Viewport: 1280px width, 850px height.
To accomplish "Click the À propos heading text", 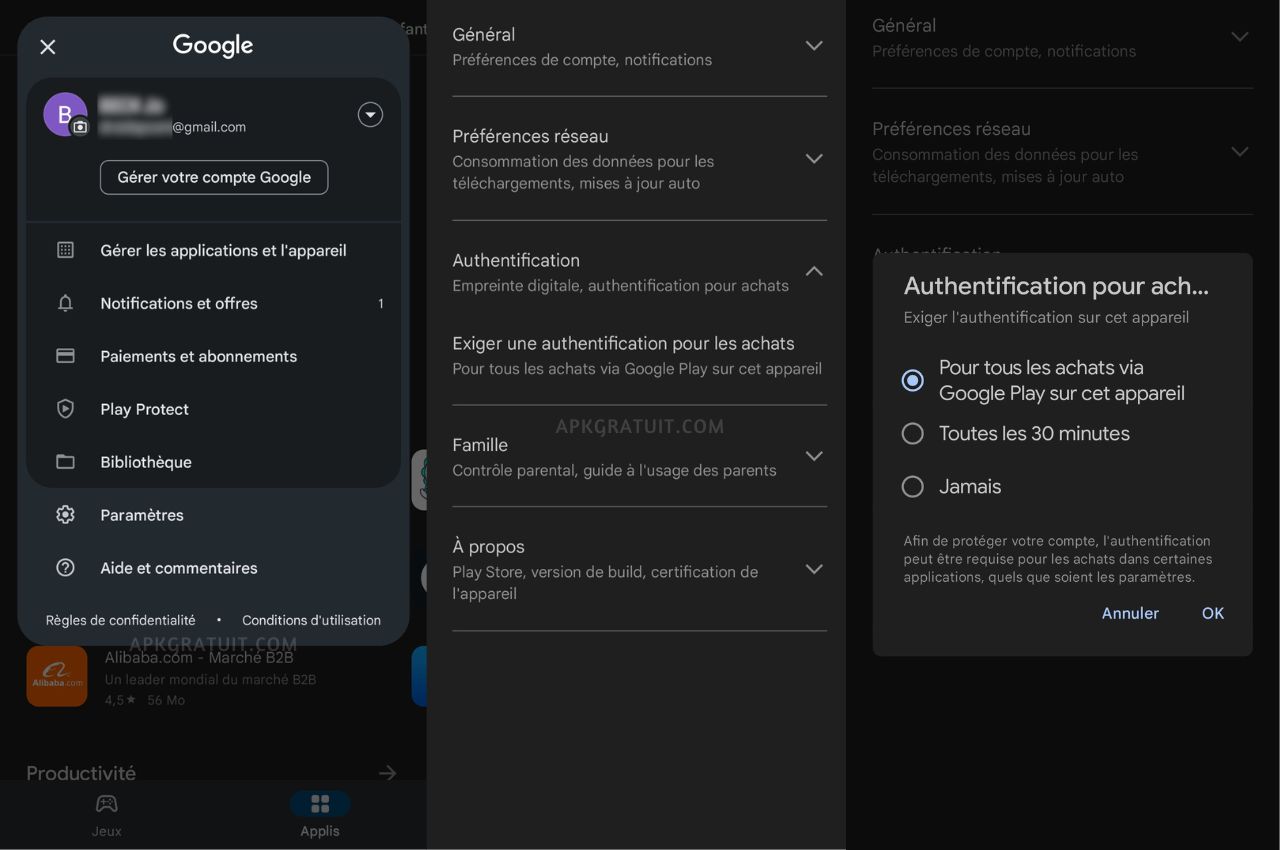I will [x=489, y=547].
